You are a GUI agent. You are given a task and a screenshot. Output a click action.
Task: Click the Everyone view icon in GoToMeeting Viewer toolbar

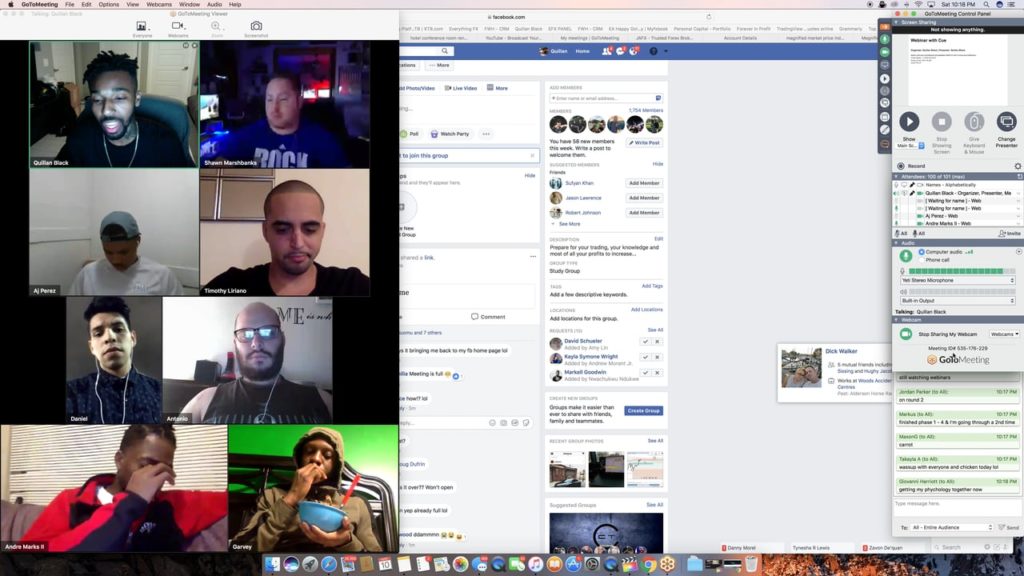(x=141, y=26)
